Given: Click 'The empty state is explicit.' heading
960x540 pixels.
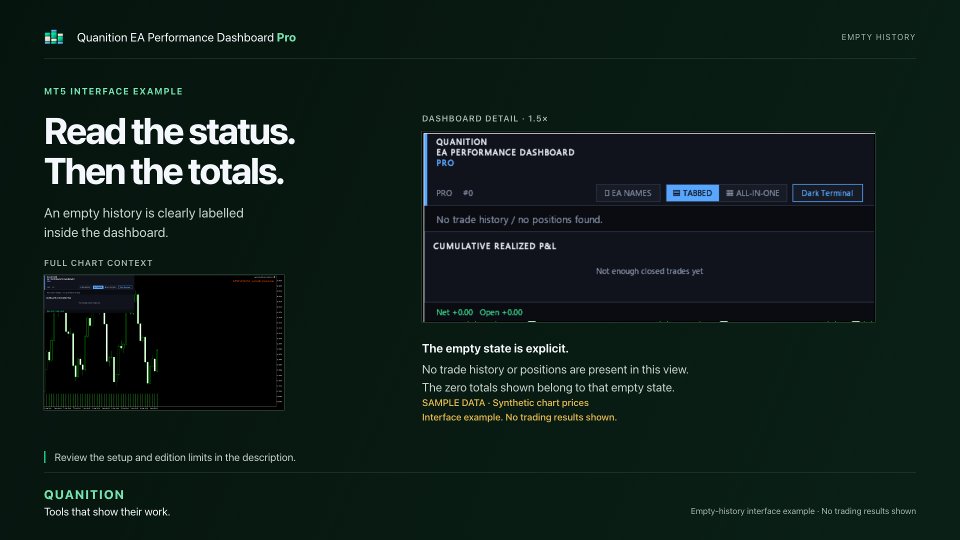Looking at the screenshot, I should point(495,348).
